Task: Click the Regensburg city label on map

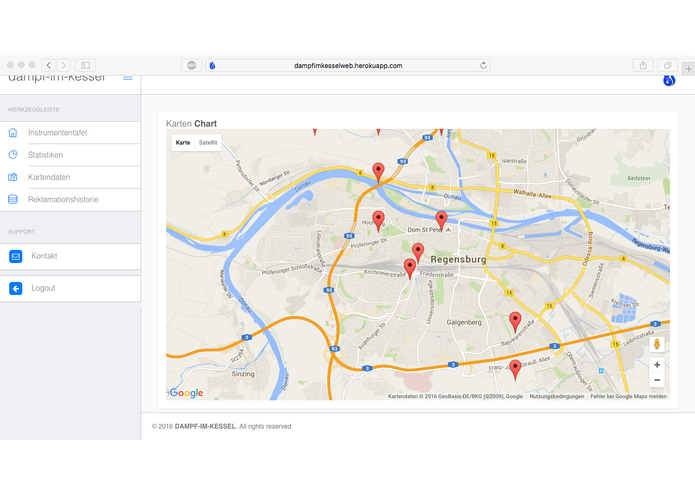Action: pyautogui.click(x=458, y=260)
